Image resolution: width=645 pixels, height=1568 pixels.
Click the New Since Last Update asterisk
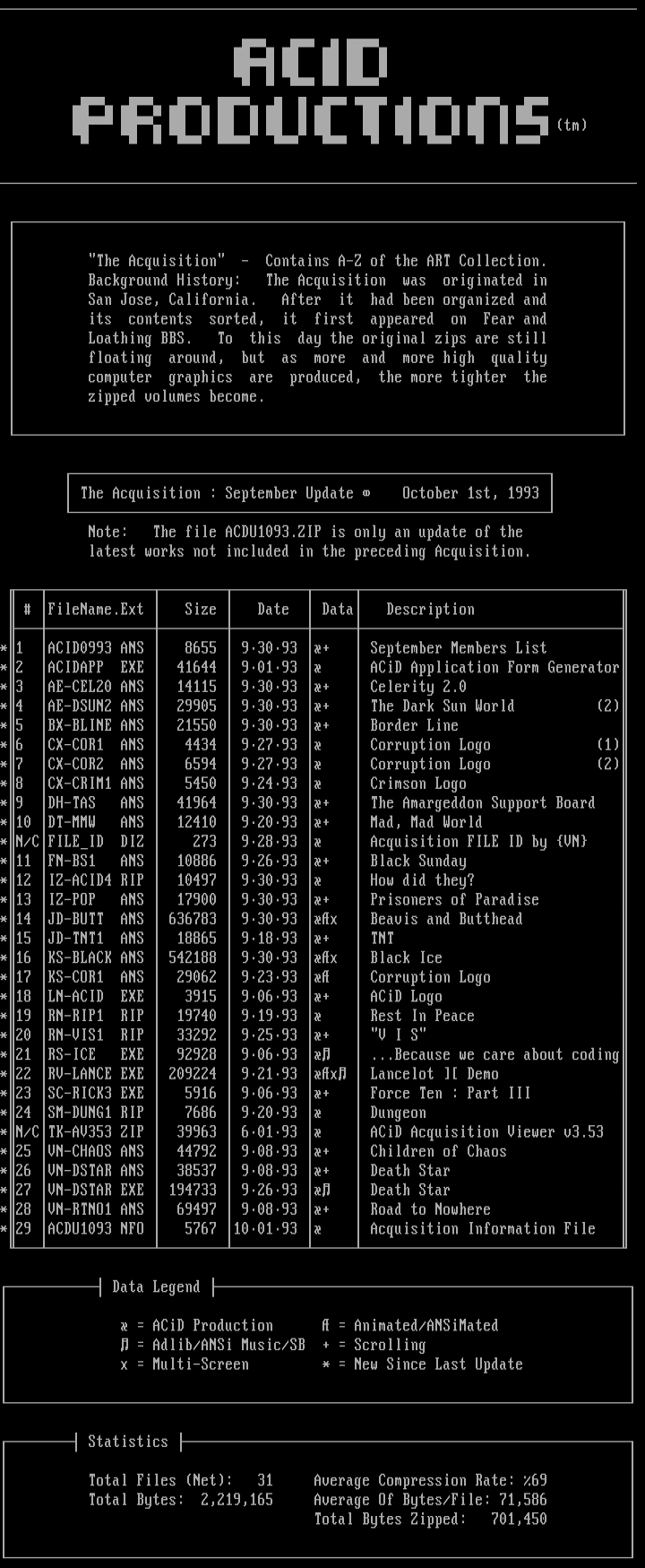point(326,1364)
